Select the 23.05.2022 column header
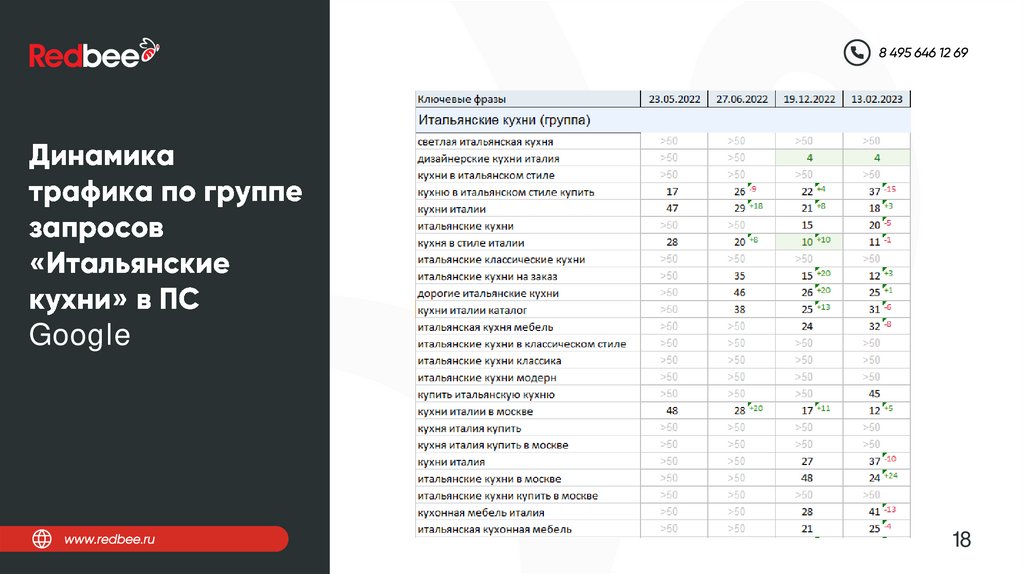Viewport: 1024px width, 574px height. pyautogui.click(x=674, y=99)
